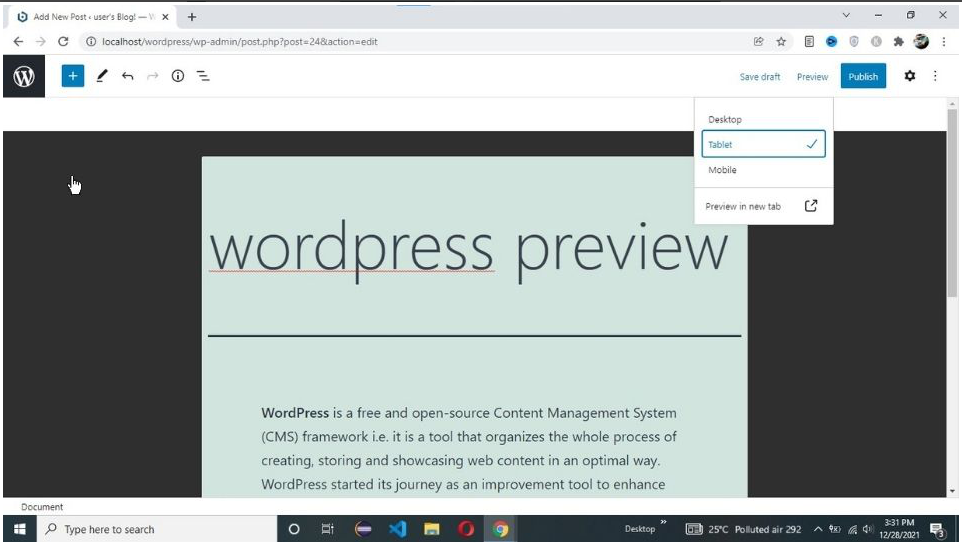Open Visual Studio Code from taskbar
The width and height of the screenshot is (962, 545).
point(398,529)
